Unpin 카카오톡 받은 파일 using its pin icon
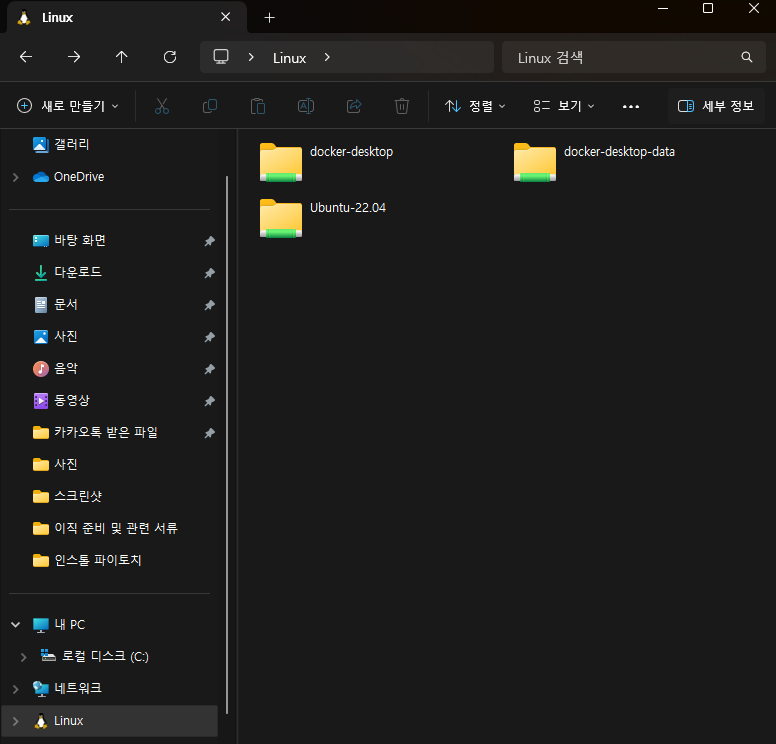Screen dimensions: 776x744 point(210,433)
